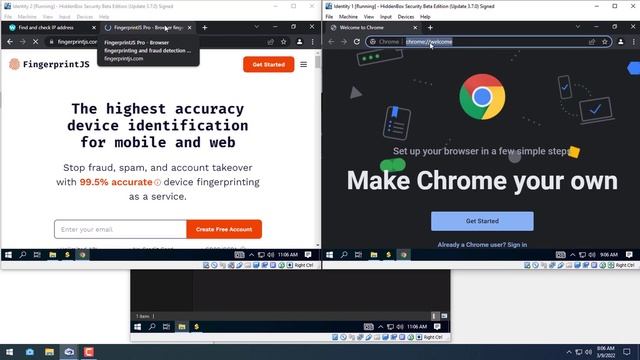The height and width of the screenshot is (360, 640).
Task: Click the chrome://welcome address bar
Action: [489, 42]
